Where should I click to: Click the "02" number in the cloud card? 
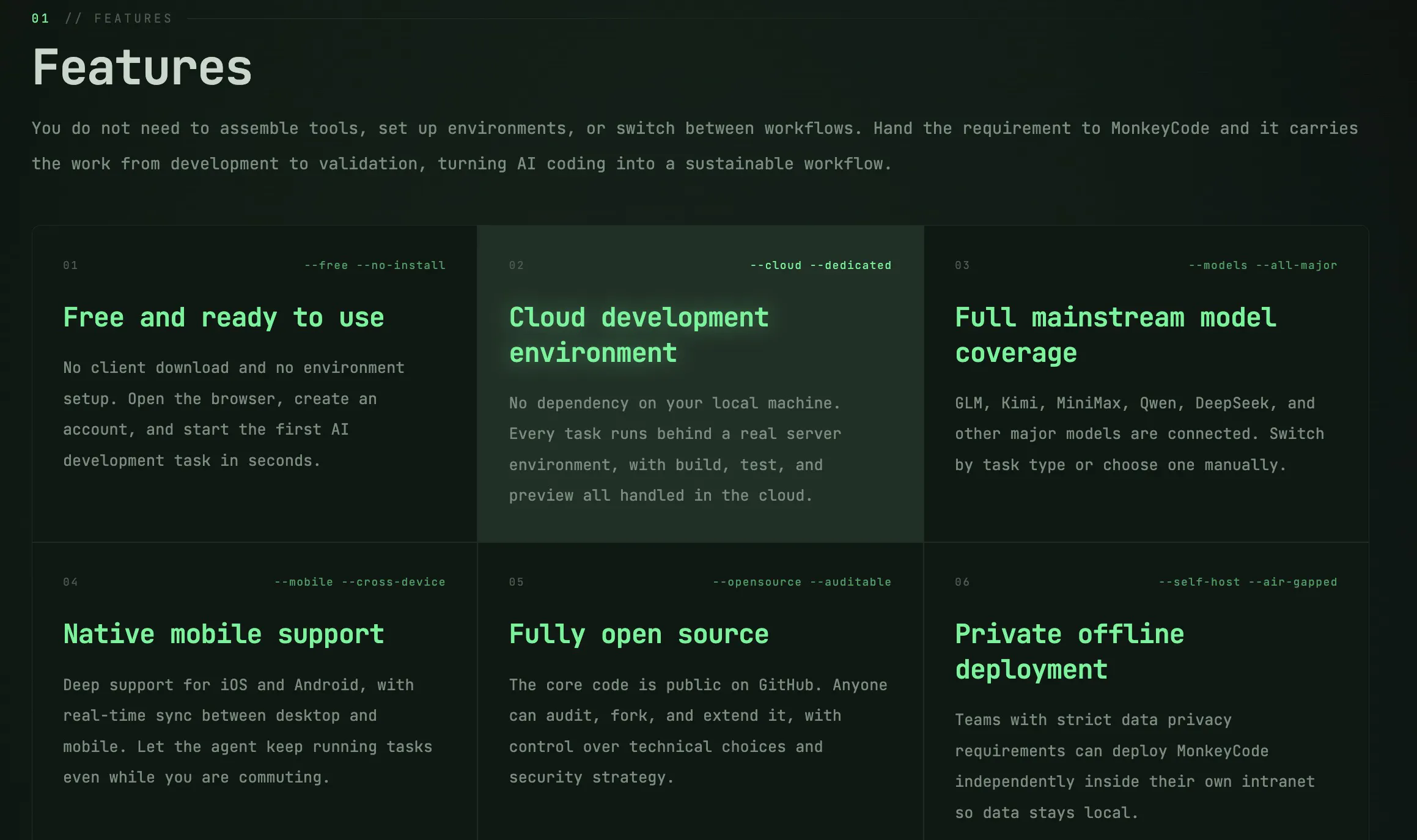pos(517,265)
